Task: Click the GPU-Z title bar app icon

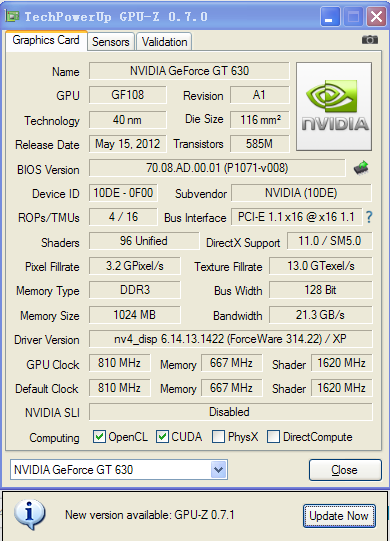Action: [x=12, y=16]
